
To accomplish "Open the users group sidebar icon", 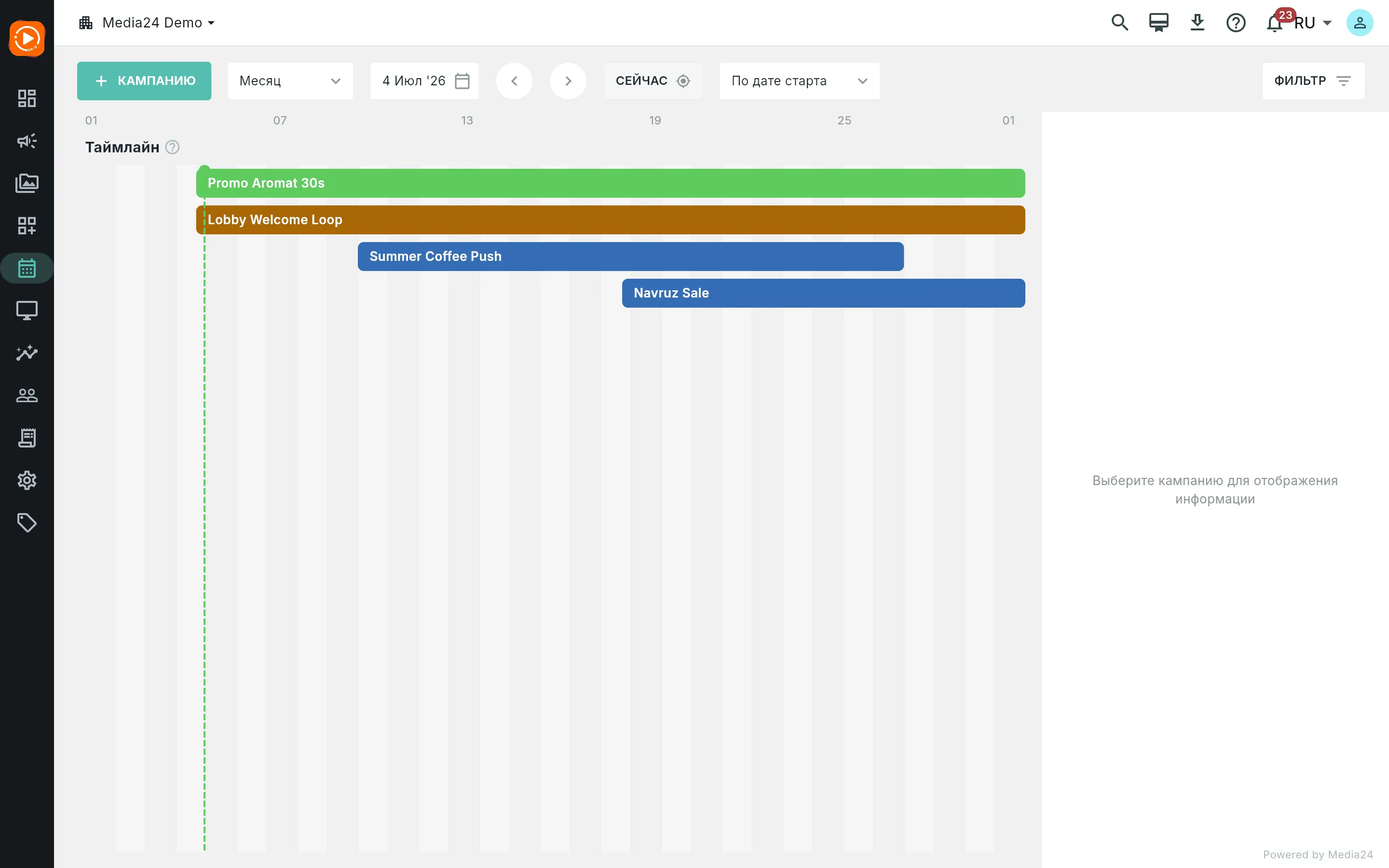I will [27, 395].
